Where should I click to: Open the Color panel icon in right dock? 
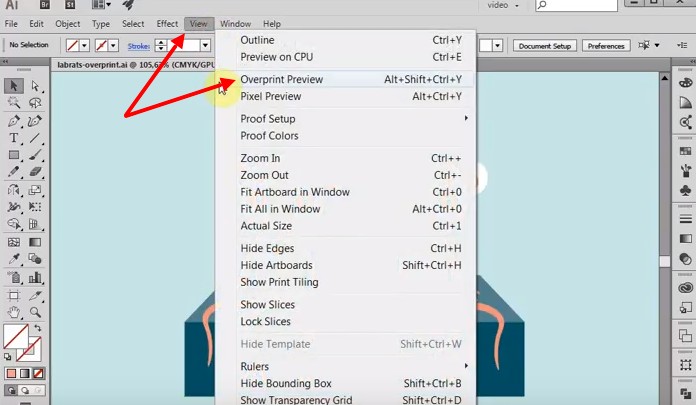(685, 83)
